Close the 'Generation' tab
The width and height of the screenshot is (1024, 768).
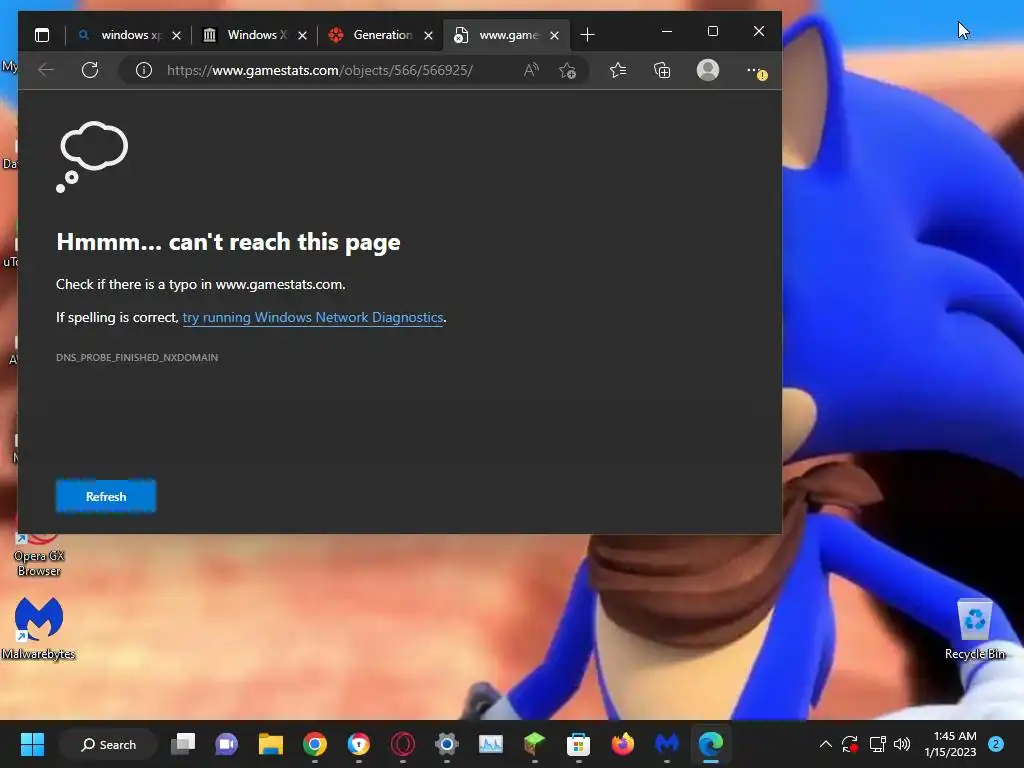click(x=428, y=35)
